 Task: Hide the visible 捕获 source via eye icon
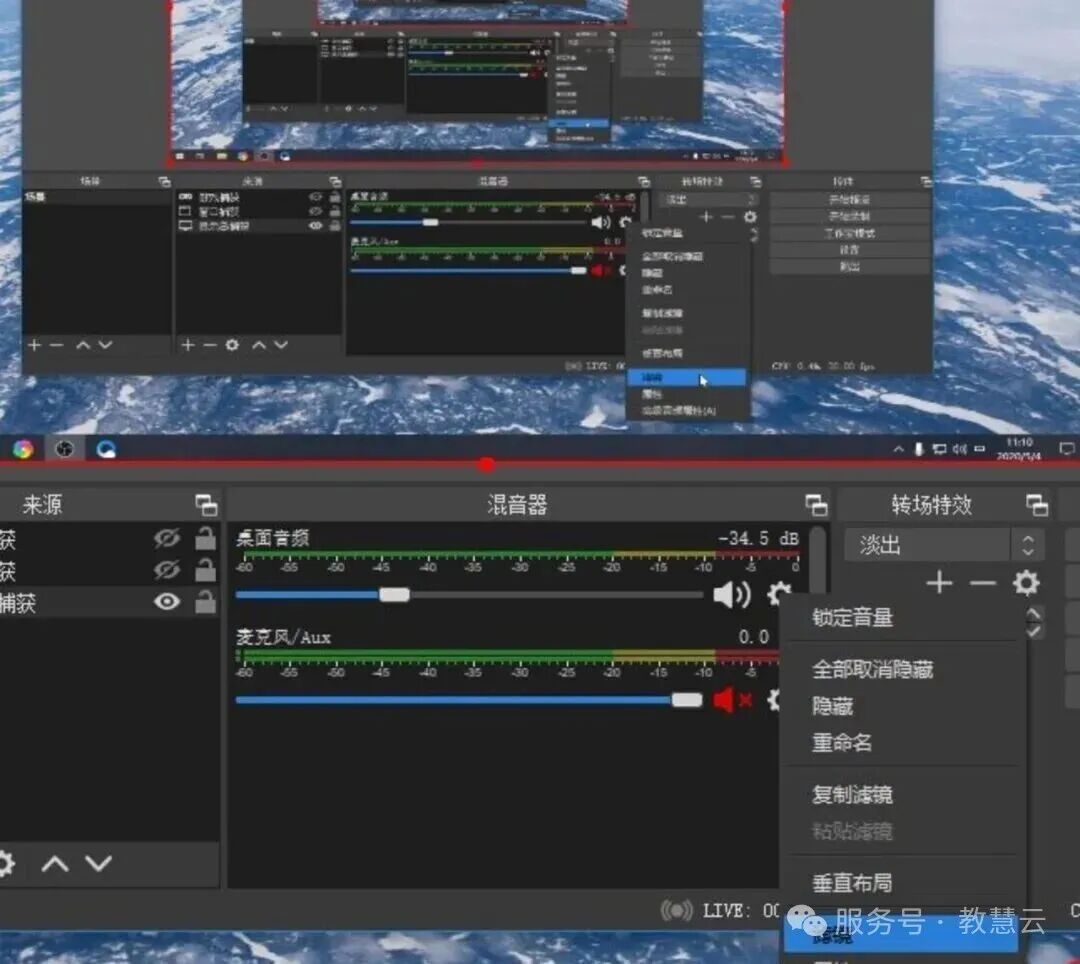[x=166, y=601]
